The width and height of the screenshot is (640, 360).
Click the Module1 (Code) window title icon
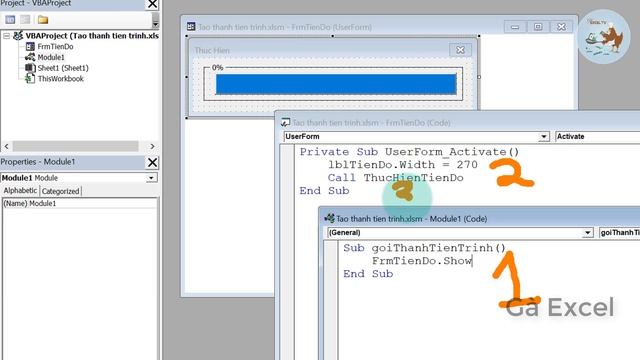coord(329,218)
